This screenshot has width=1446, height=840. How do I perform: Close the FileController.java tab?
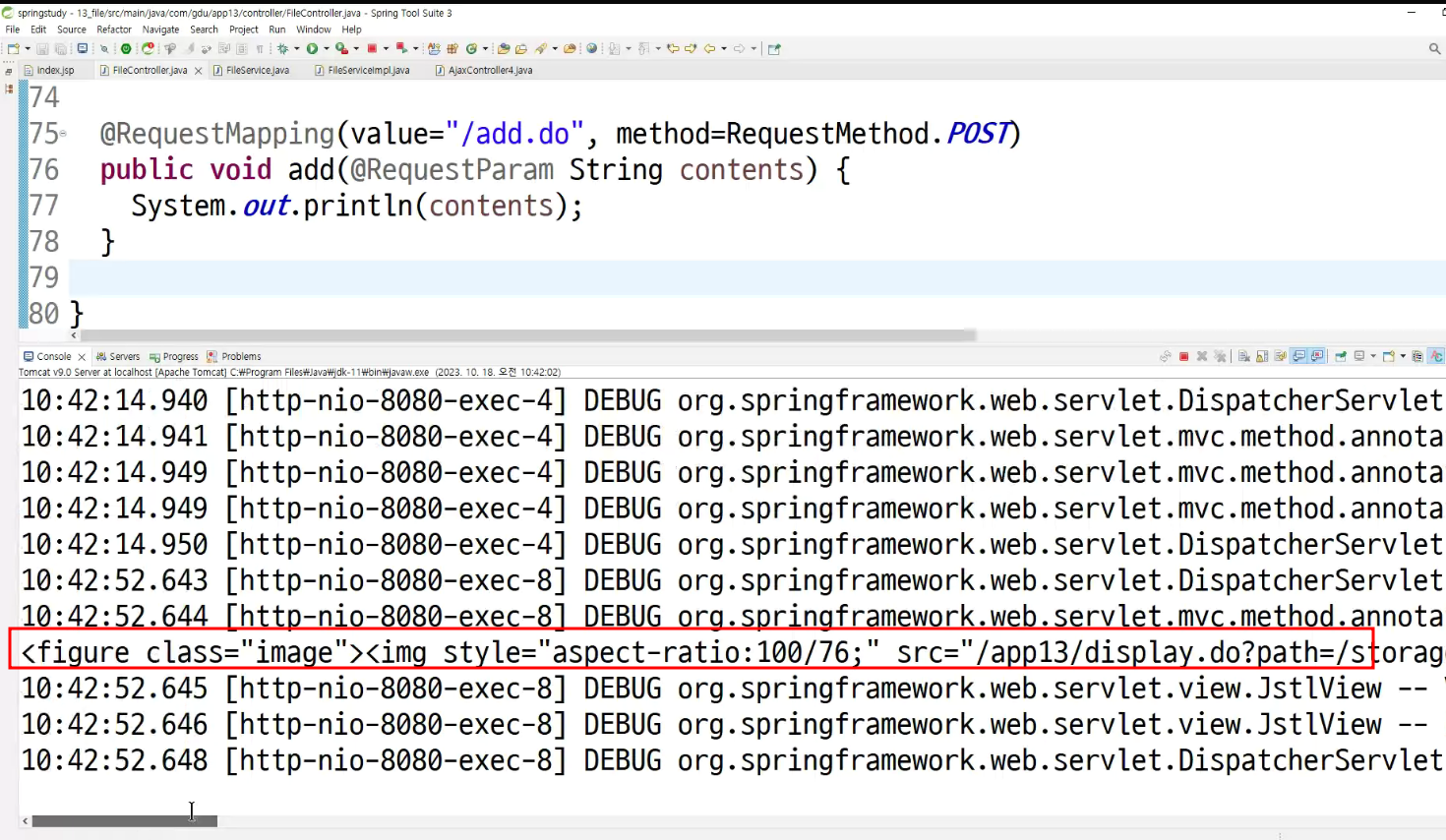click(x=198, y=71)
